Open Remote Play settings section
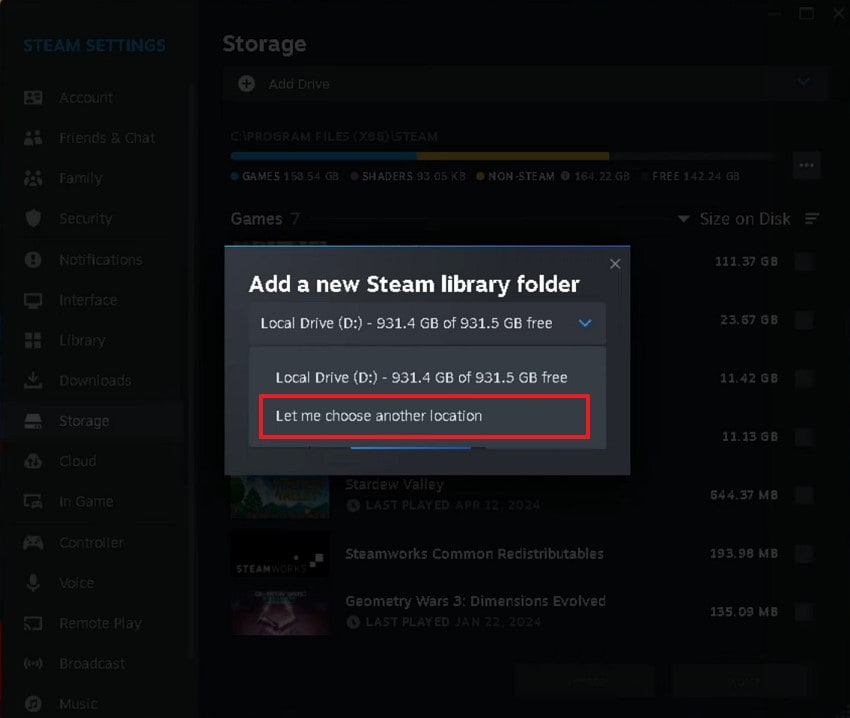 pos(100,623)
